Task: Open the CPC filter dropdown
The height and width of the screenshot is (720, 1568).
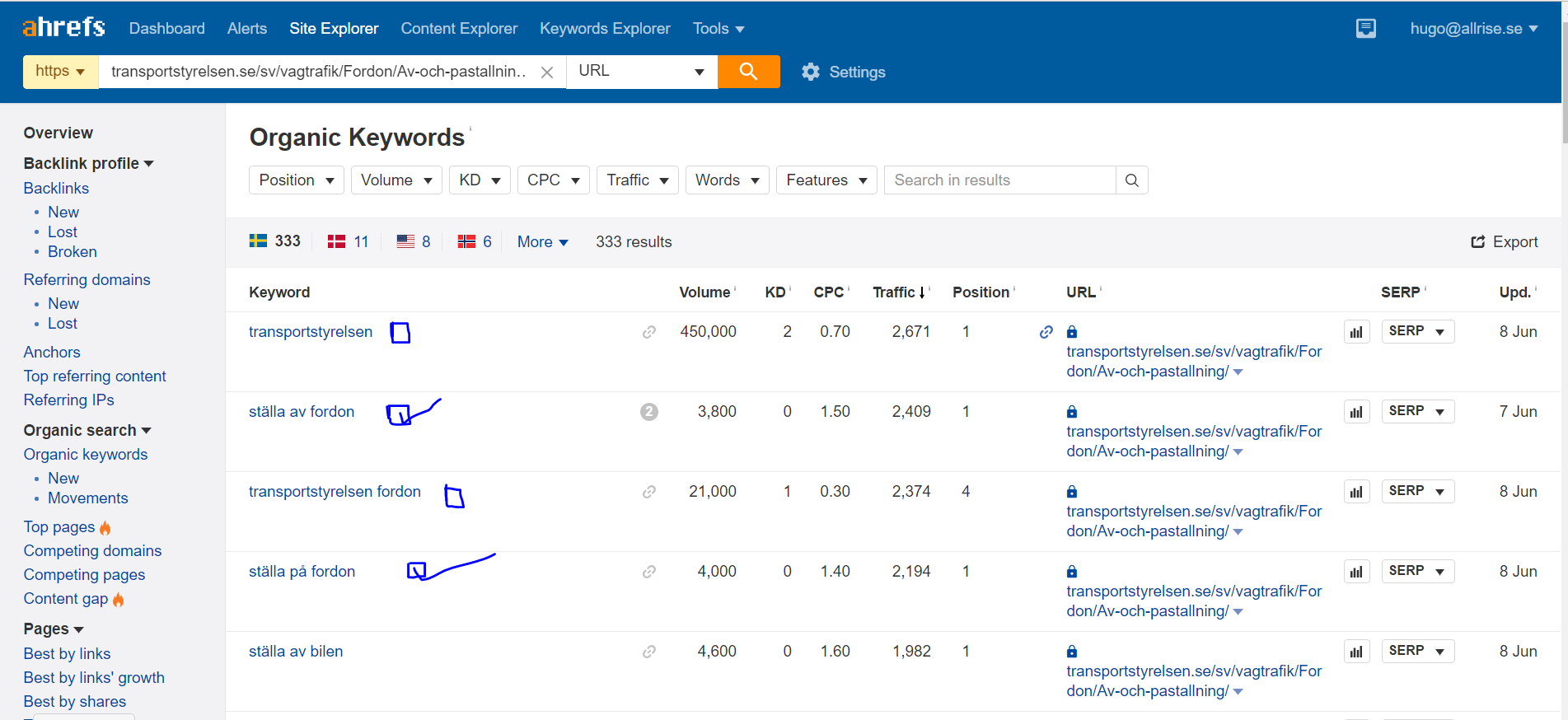Action: (x=554, y=180)
